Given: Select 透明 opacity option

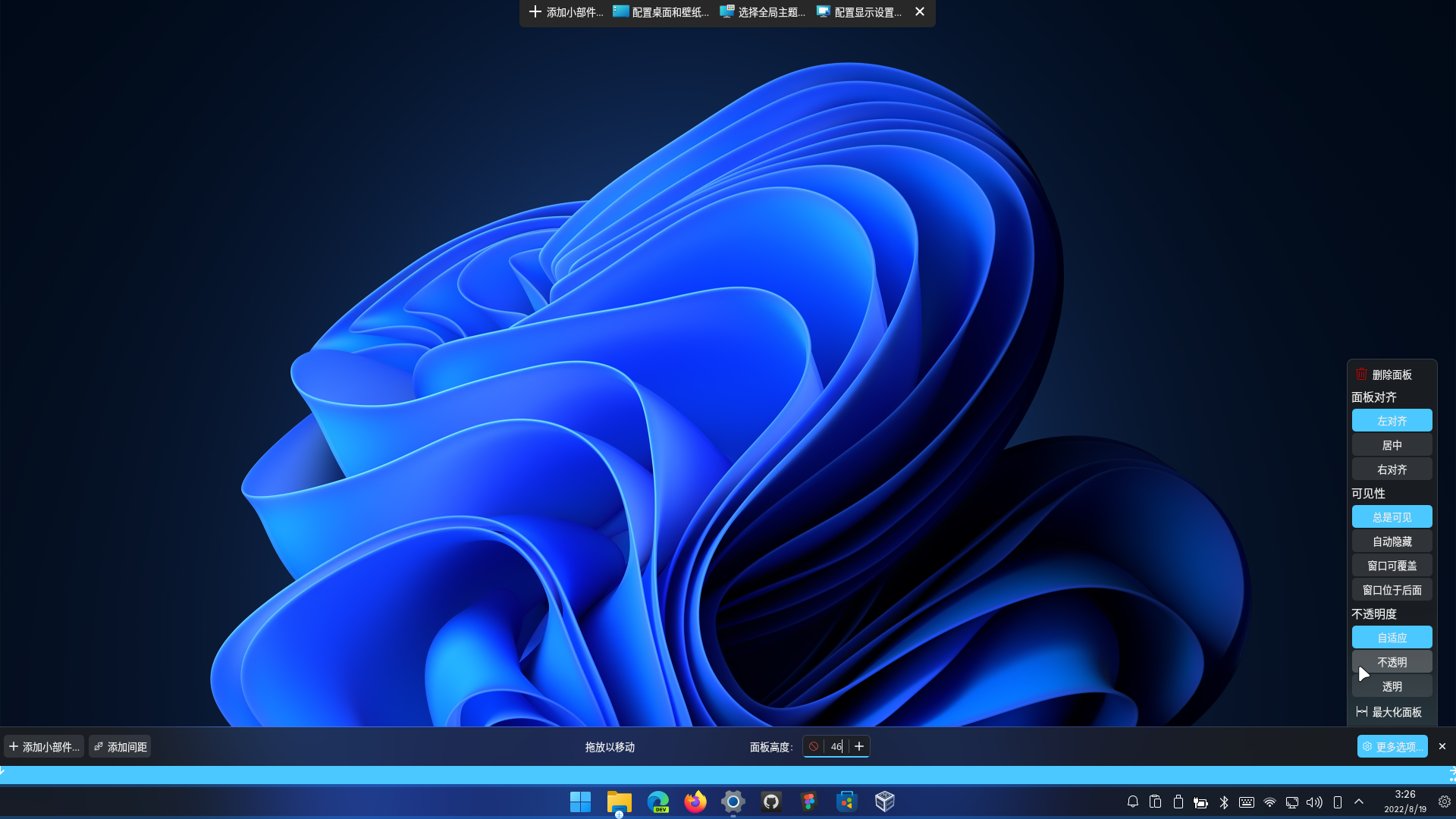Looking at the screenshot, I should [1392, 686].
